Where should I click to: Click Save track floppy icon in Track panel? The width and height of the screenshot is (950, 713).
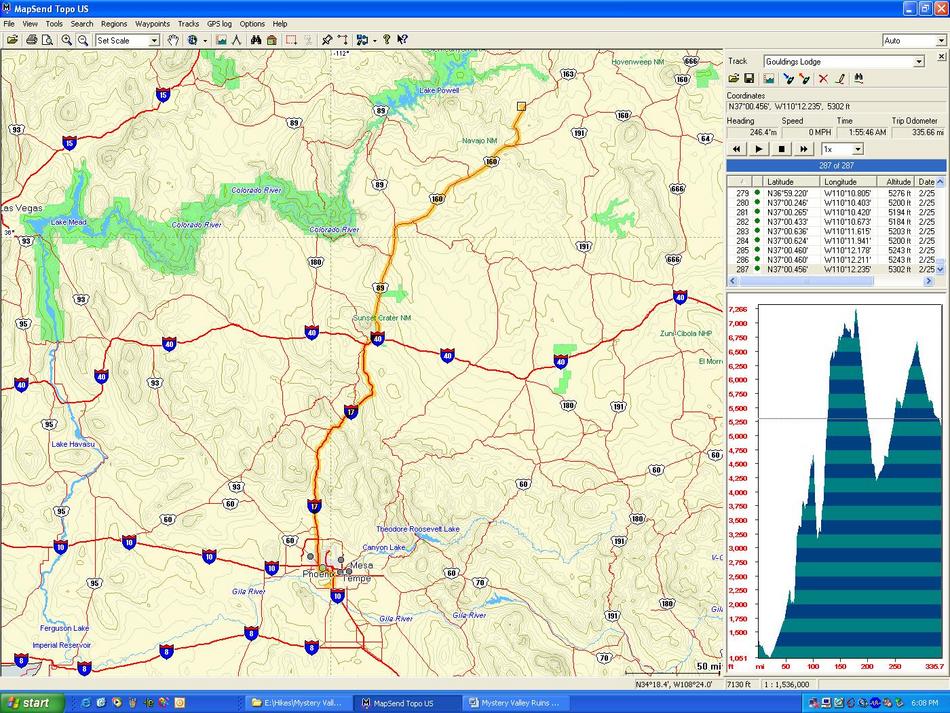tap(749, 79)
